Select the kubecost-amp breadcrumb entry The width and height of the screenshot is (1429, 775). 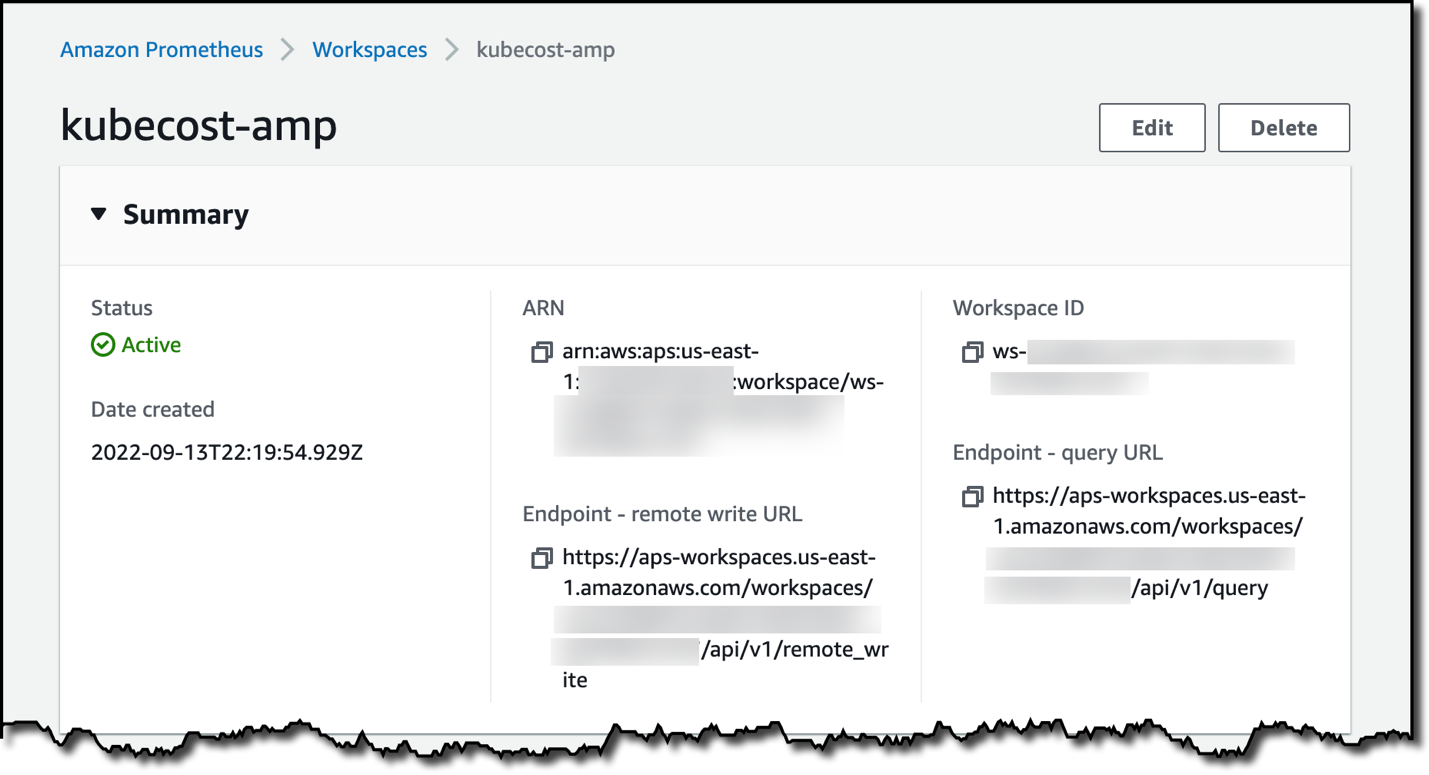tap(546, 49)
